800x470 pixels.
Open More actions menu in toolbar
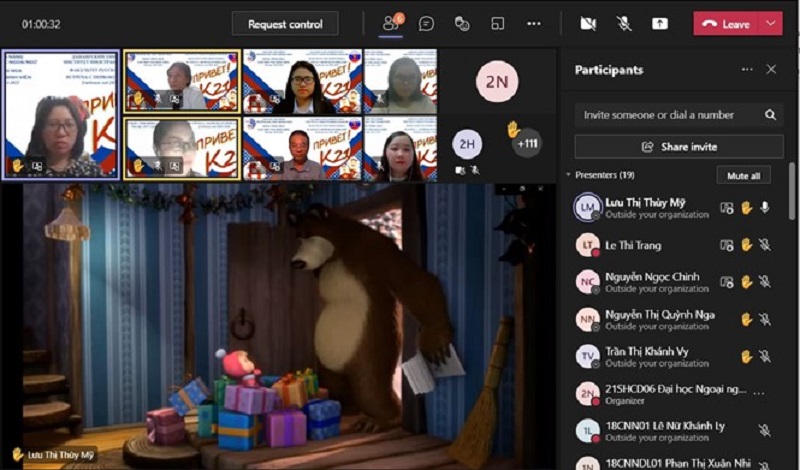coord(534,23)
